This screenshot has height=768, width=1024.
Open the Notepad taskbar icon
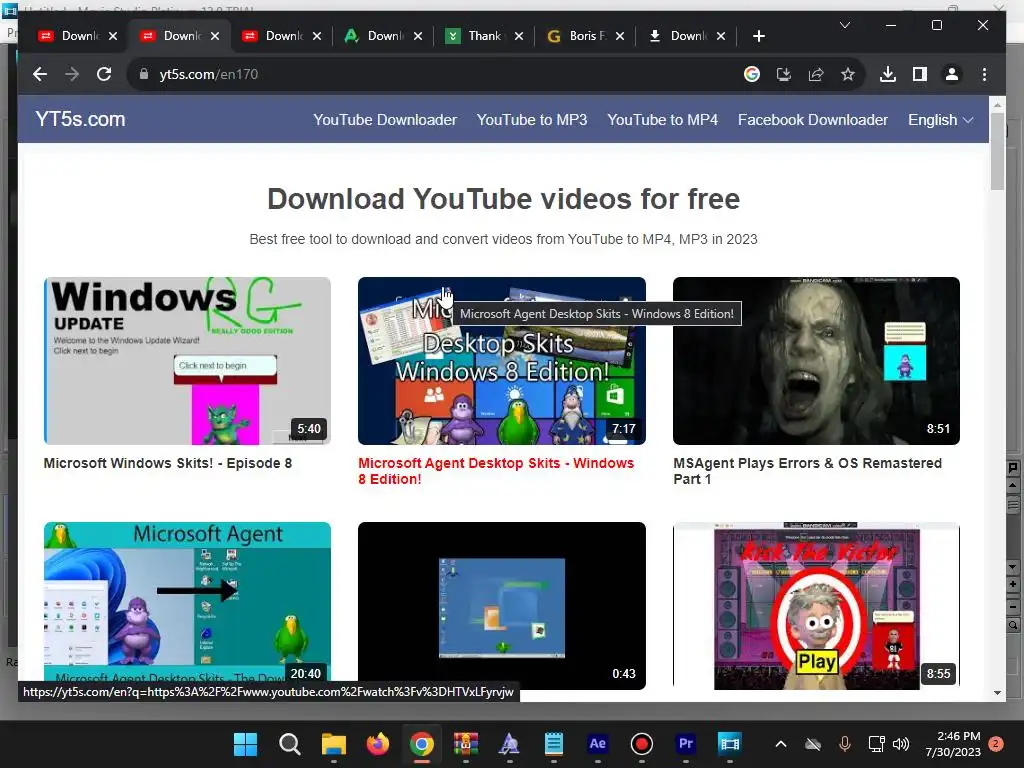(x=554, y=744)
